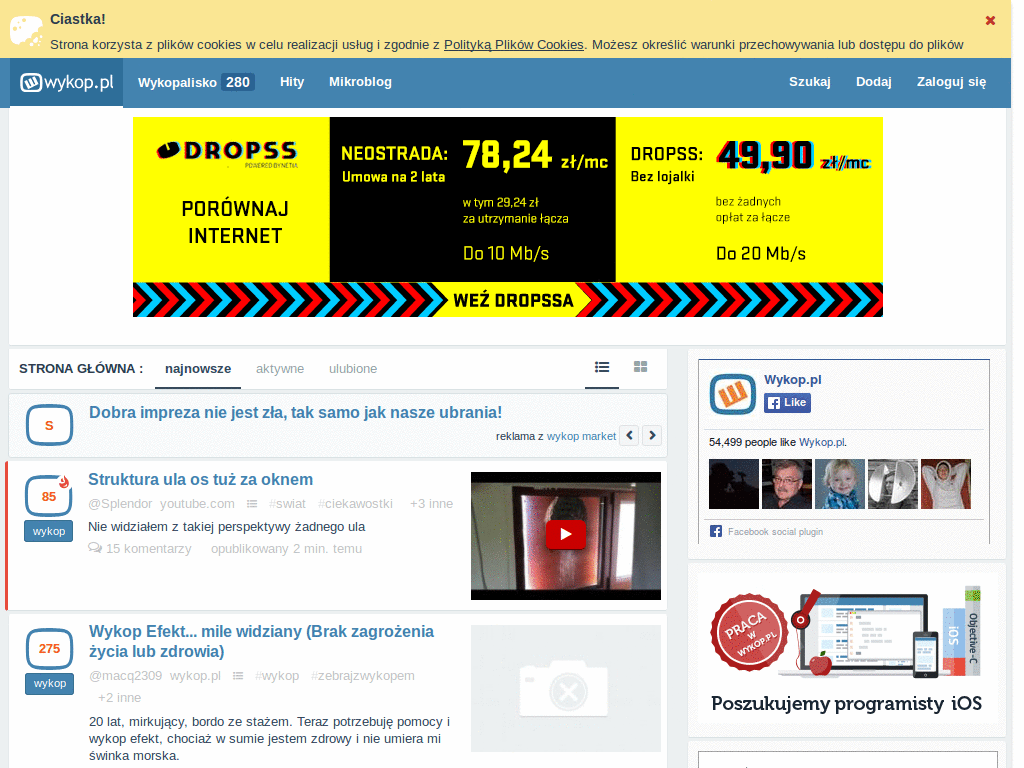This screenshot has height=768, width=1024.
Task: Show the previous wykop market ad
Action: [x=630, y=436]
